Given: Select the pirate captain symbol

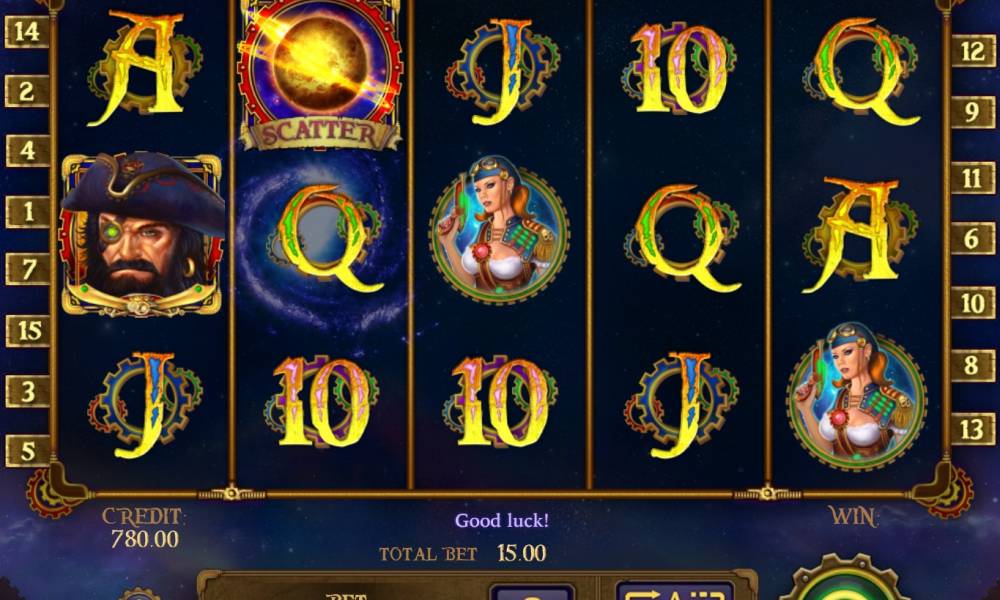Looking at the screenshot, I should pyautogui.click(x=143, y=234).
